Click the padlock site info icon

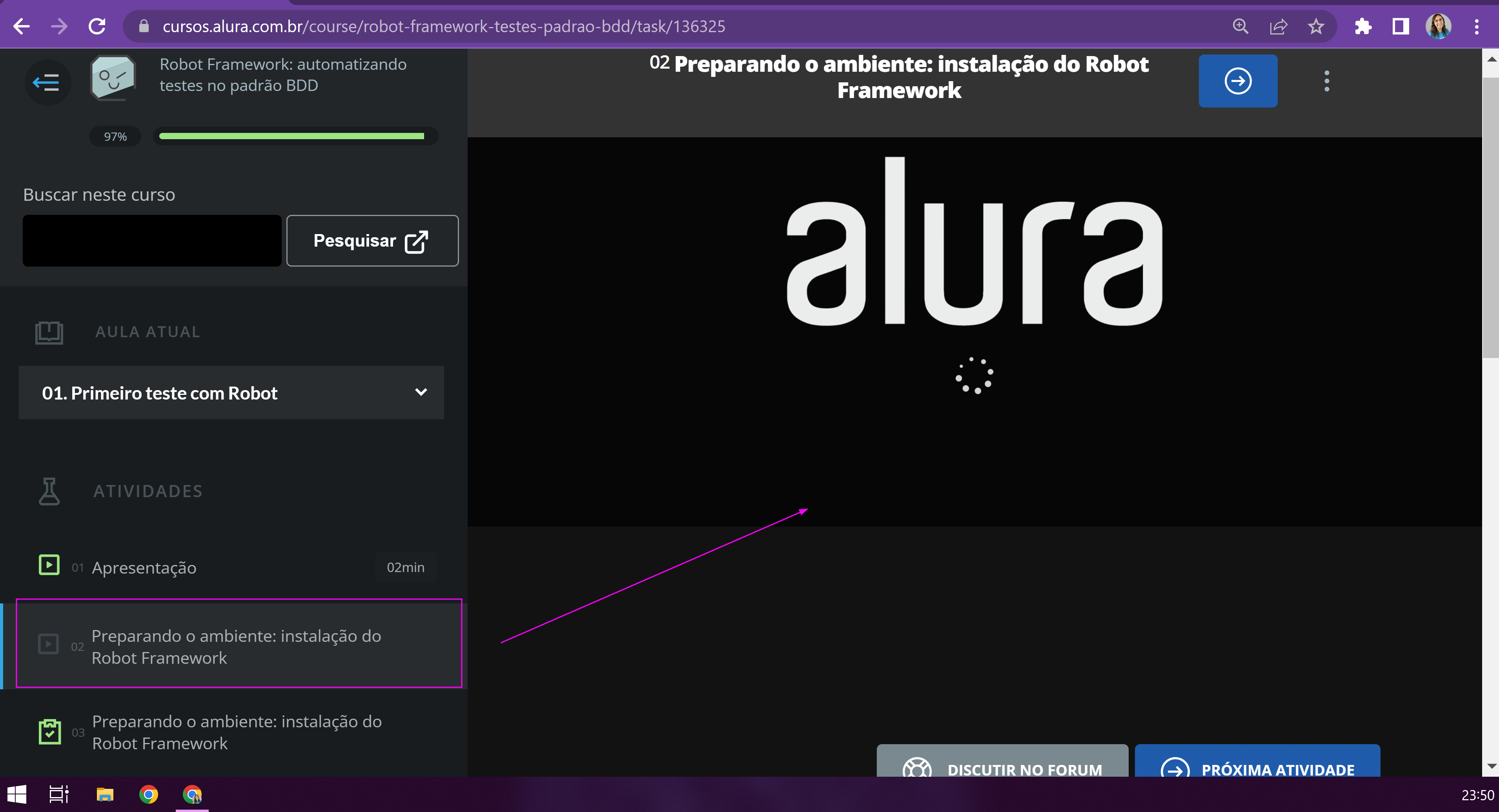coord(144,26)
